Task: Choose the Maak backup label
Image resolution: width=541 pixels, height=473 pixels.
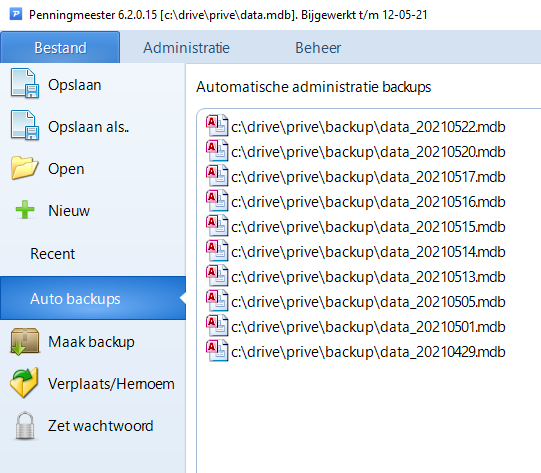Action: tap(91, 342)
